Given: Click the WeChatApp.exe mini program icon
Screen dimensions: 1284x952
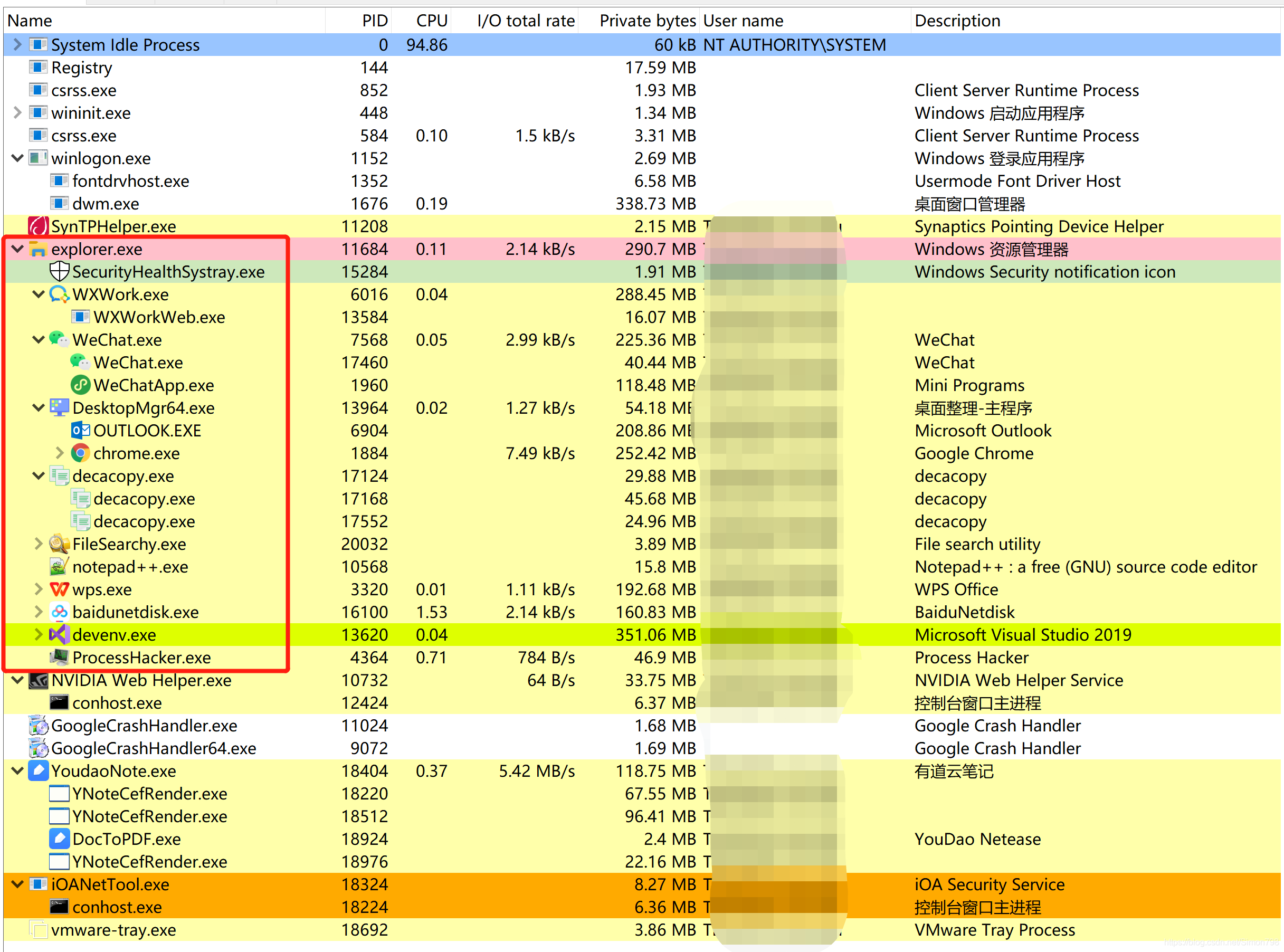Looking at the screenshot, I should coord(81,385).
